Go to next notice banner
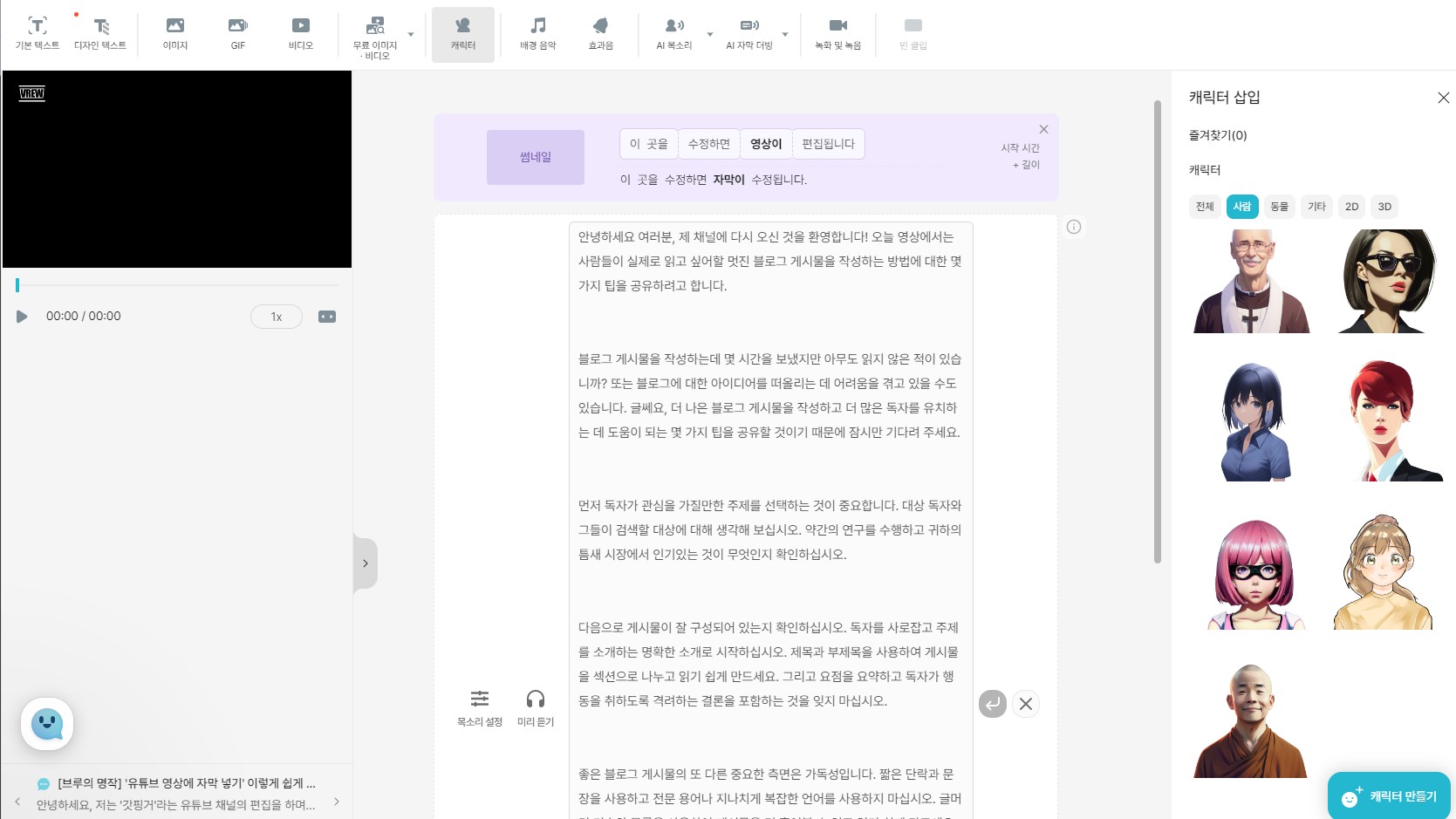The height and width of the screenshot is (819, 1456). pyautogui.click(x=337, y=802)
